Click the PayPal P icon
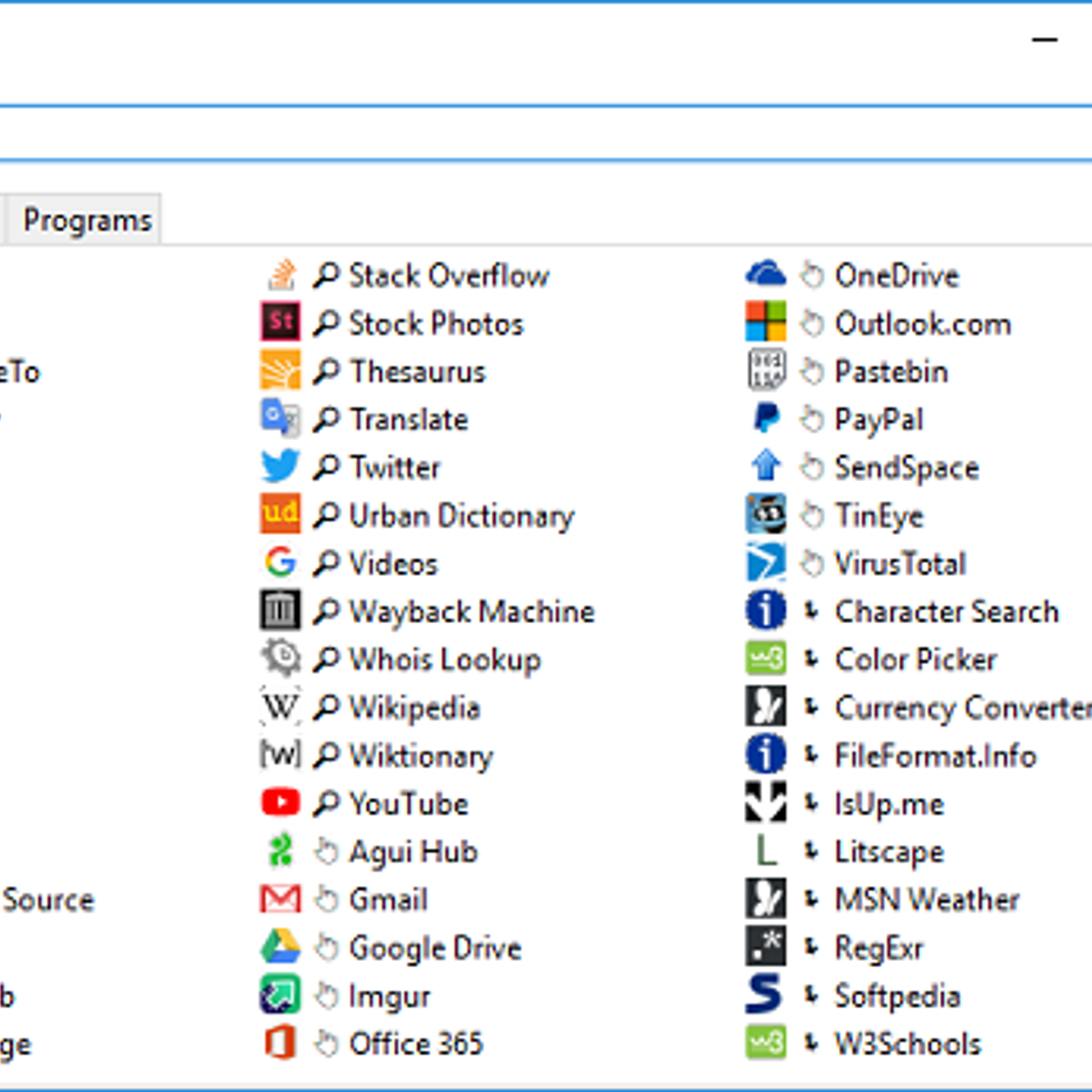 [766, 418]
